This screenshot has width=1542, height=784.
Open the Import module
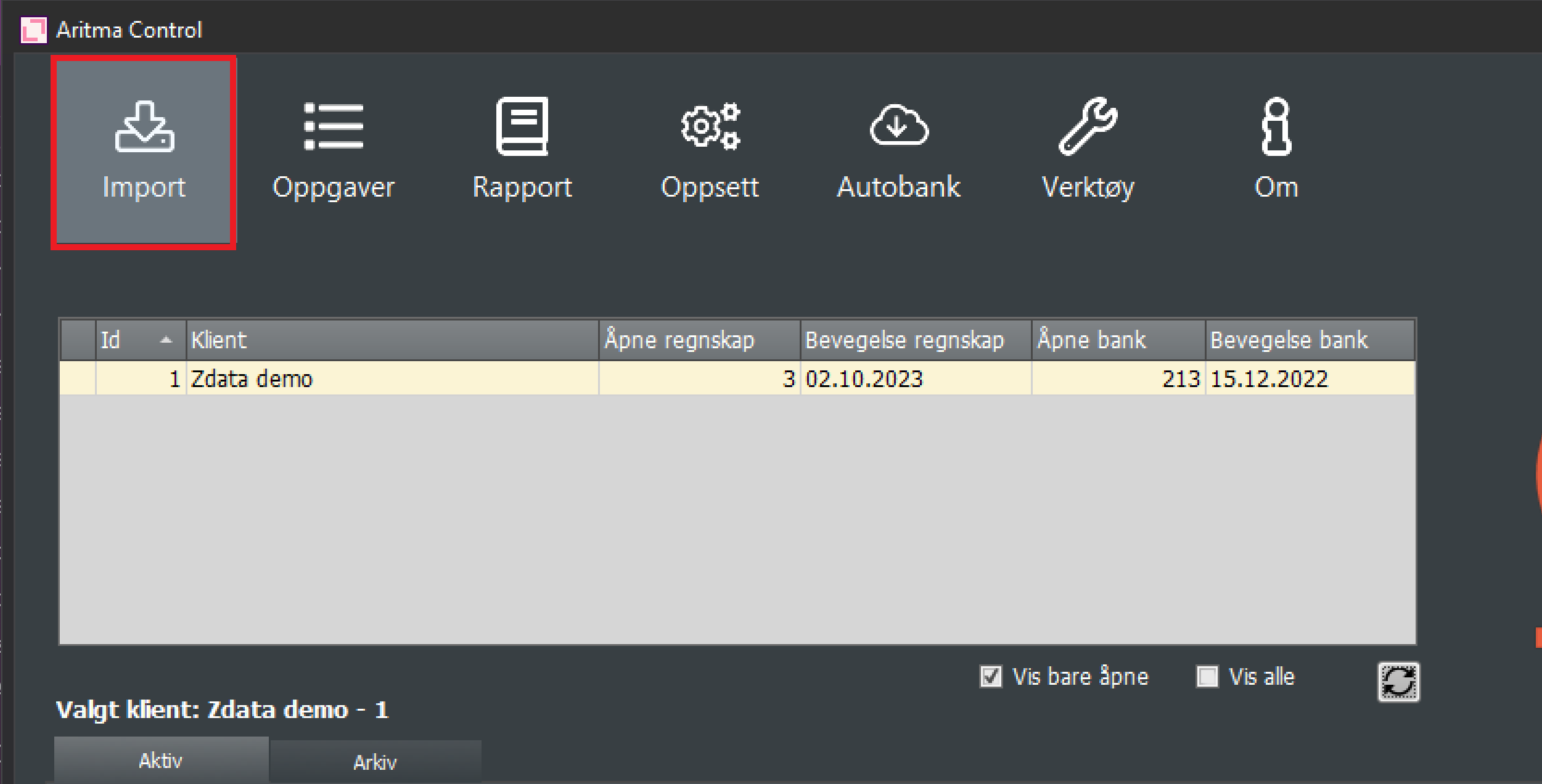pyautogui.click(x=144, y=152)
